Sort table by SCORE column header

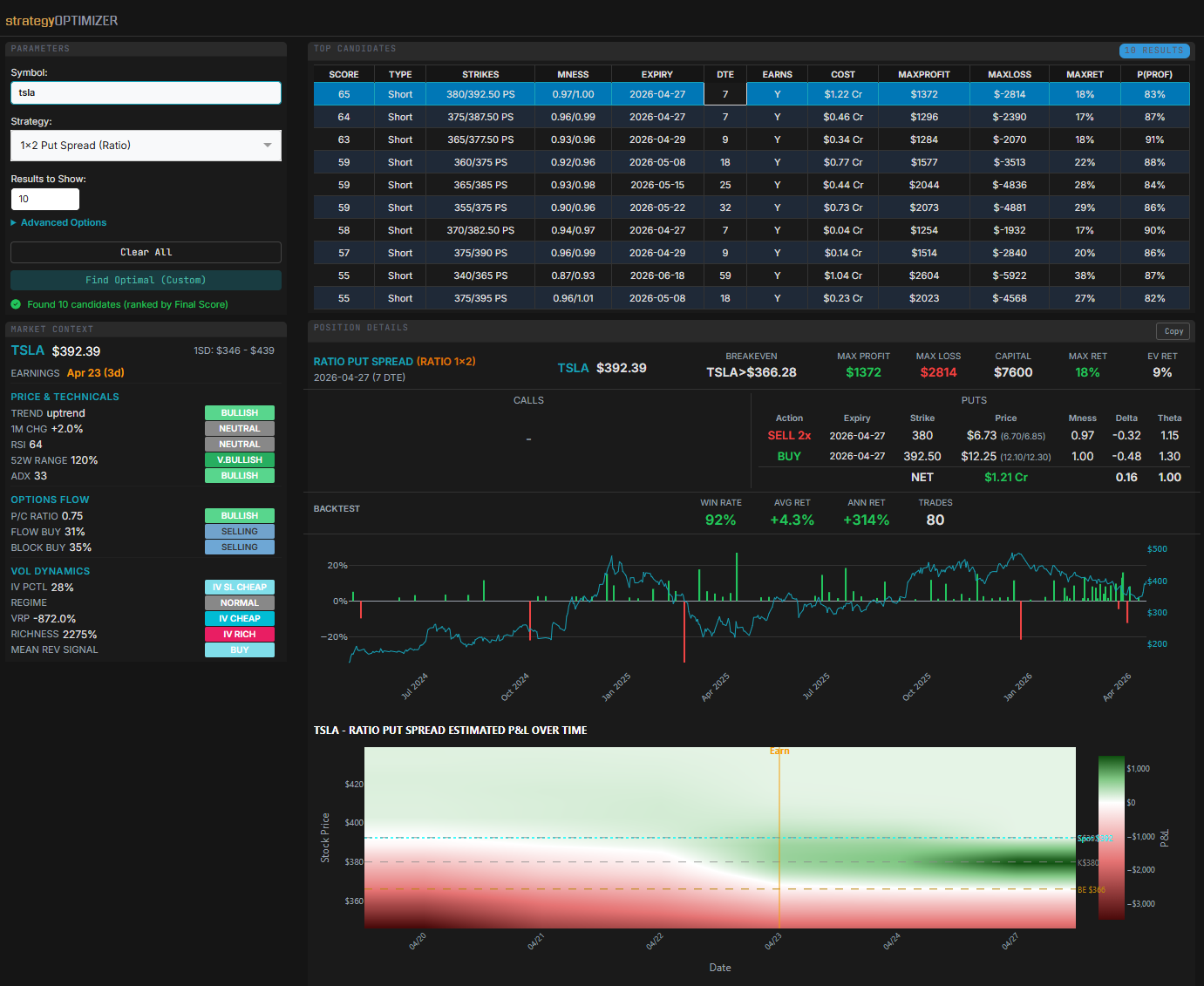tap(344, 74)
